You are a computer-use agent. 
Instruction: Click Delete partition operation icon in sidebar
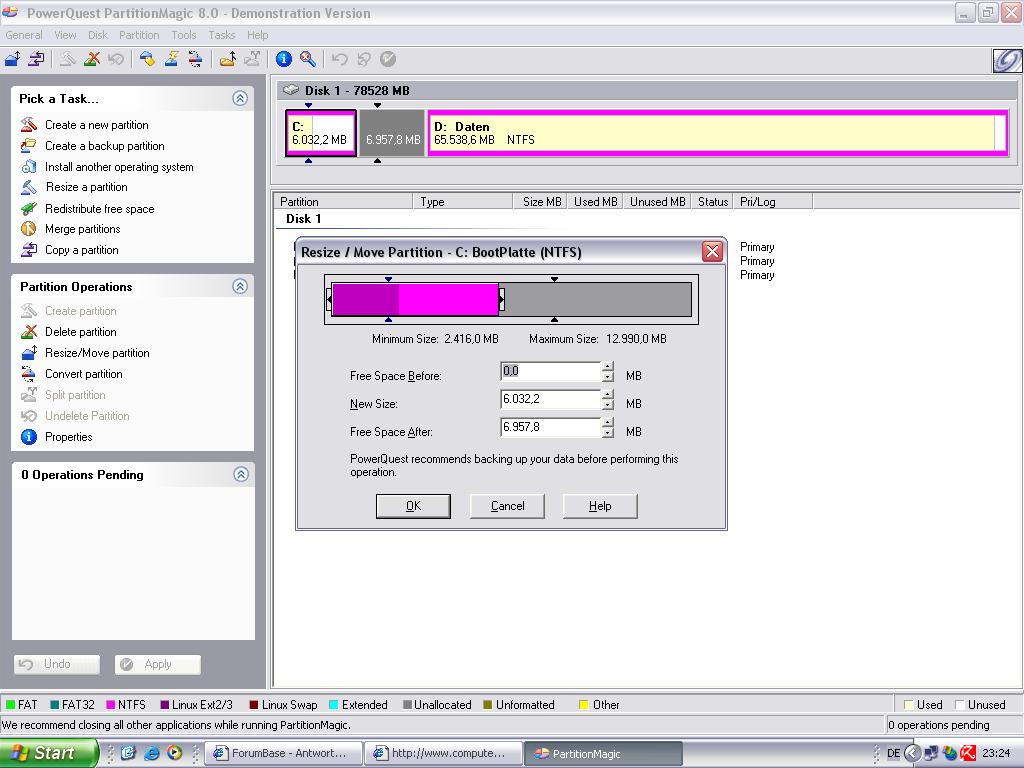29,332
